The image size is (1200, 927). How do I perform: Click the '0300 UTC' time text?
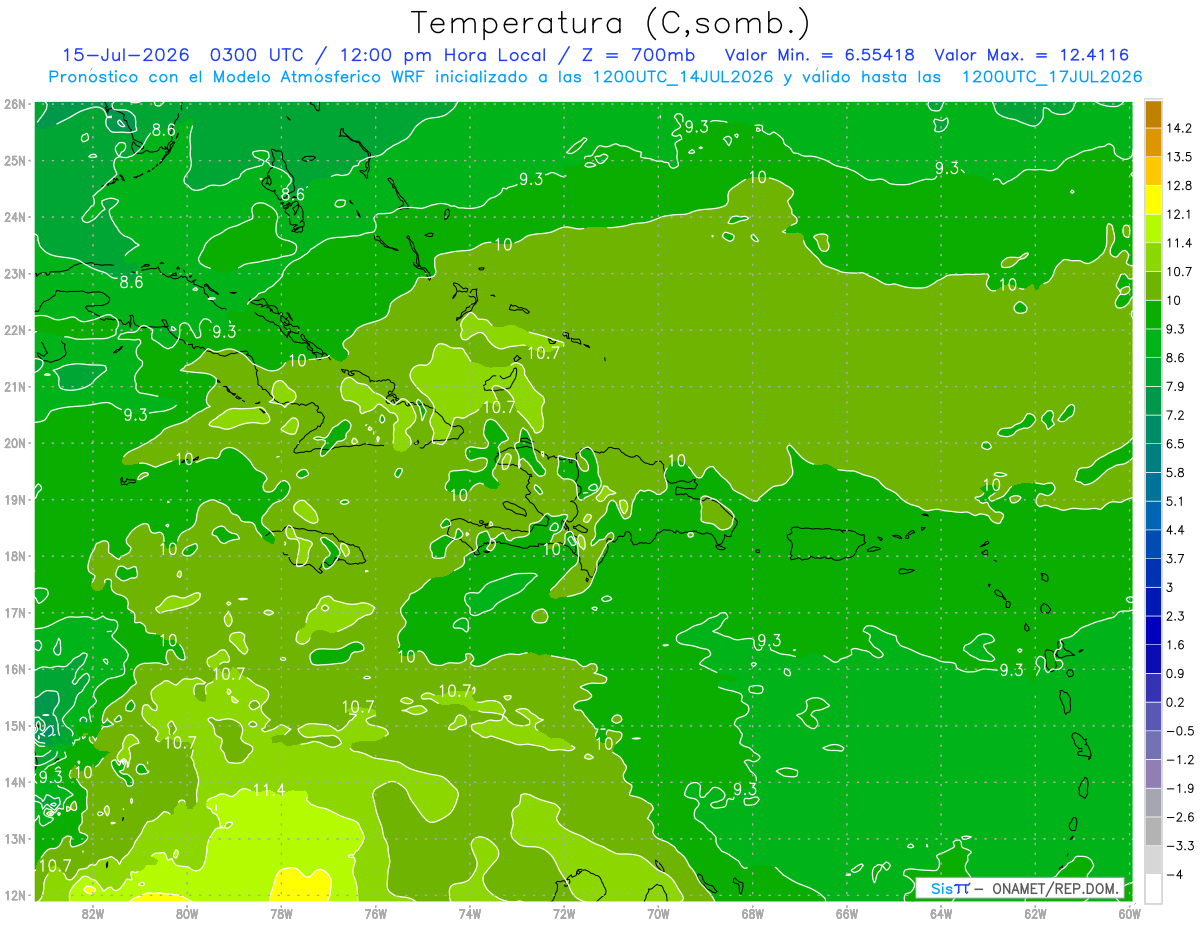259,55
